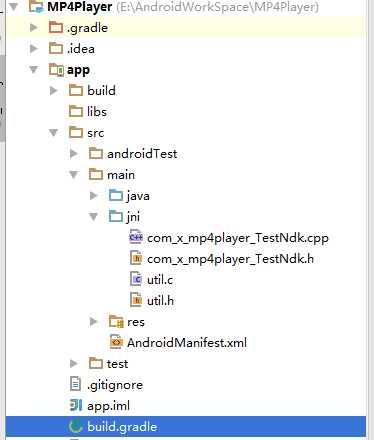This screenshot has width=374, height=440.
Task: Click the header icon of com_x_mp4player_TestNdk.h
Action: (136, 258)
